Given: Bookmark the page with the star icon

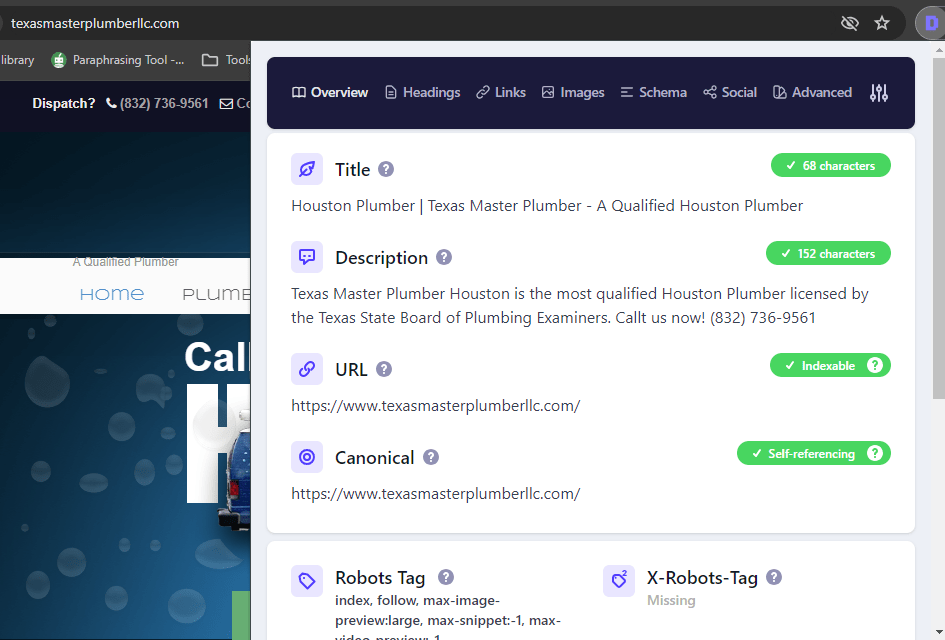Looking at the screenshot, I should [882, 22].
